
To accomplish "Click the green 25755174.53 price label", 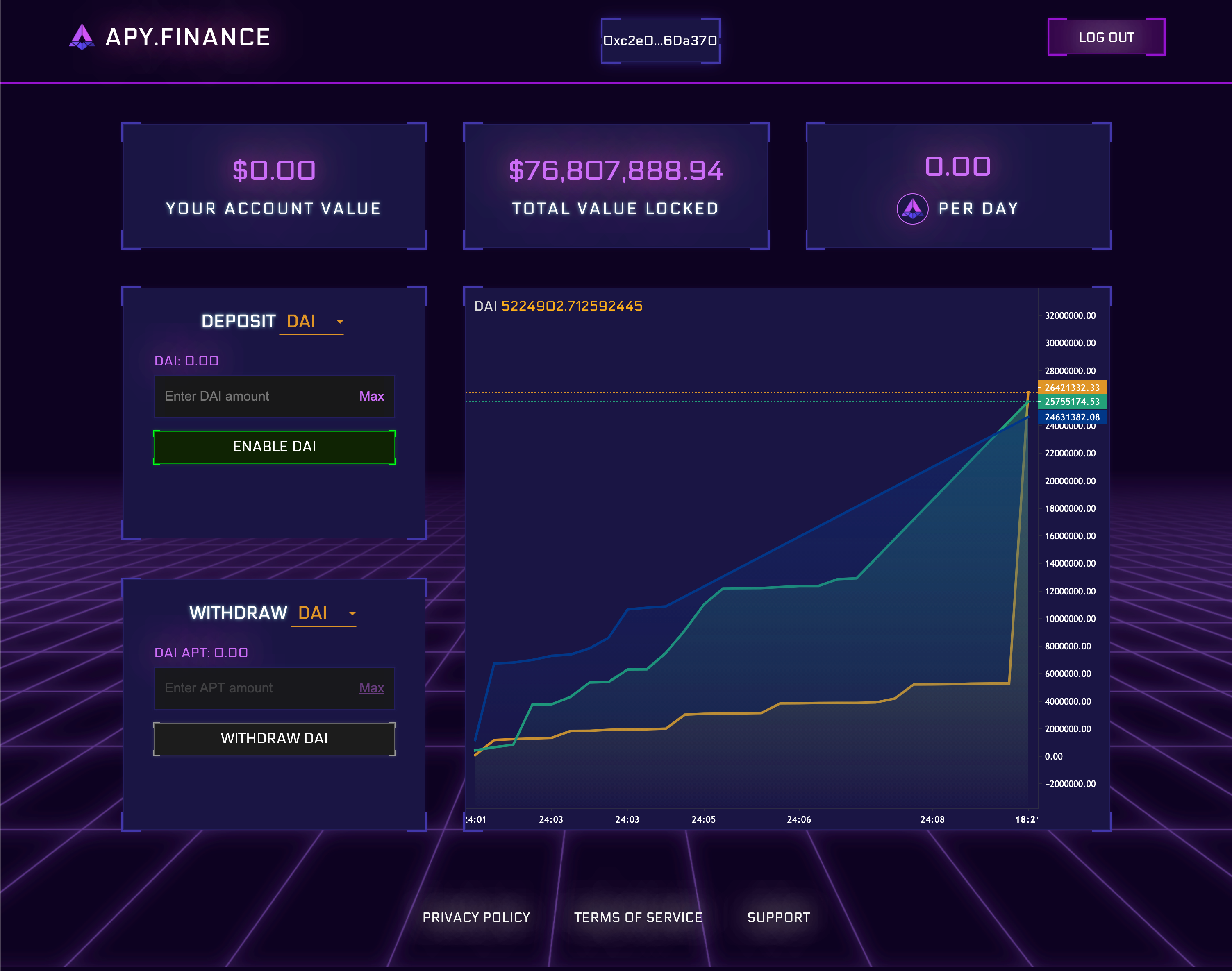I will coord(1072,402).
